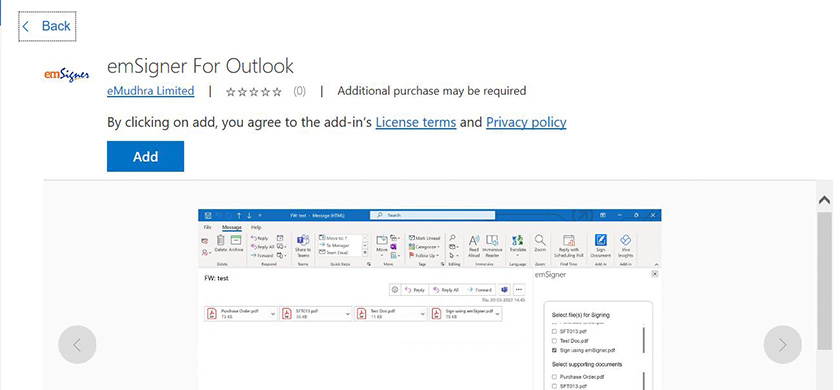Open the eMudhra Limited publisher link

(151, 91)
